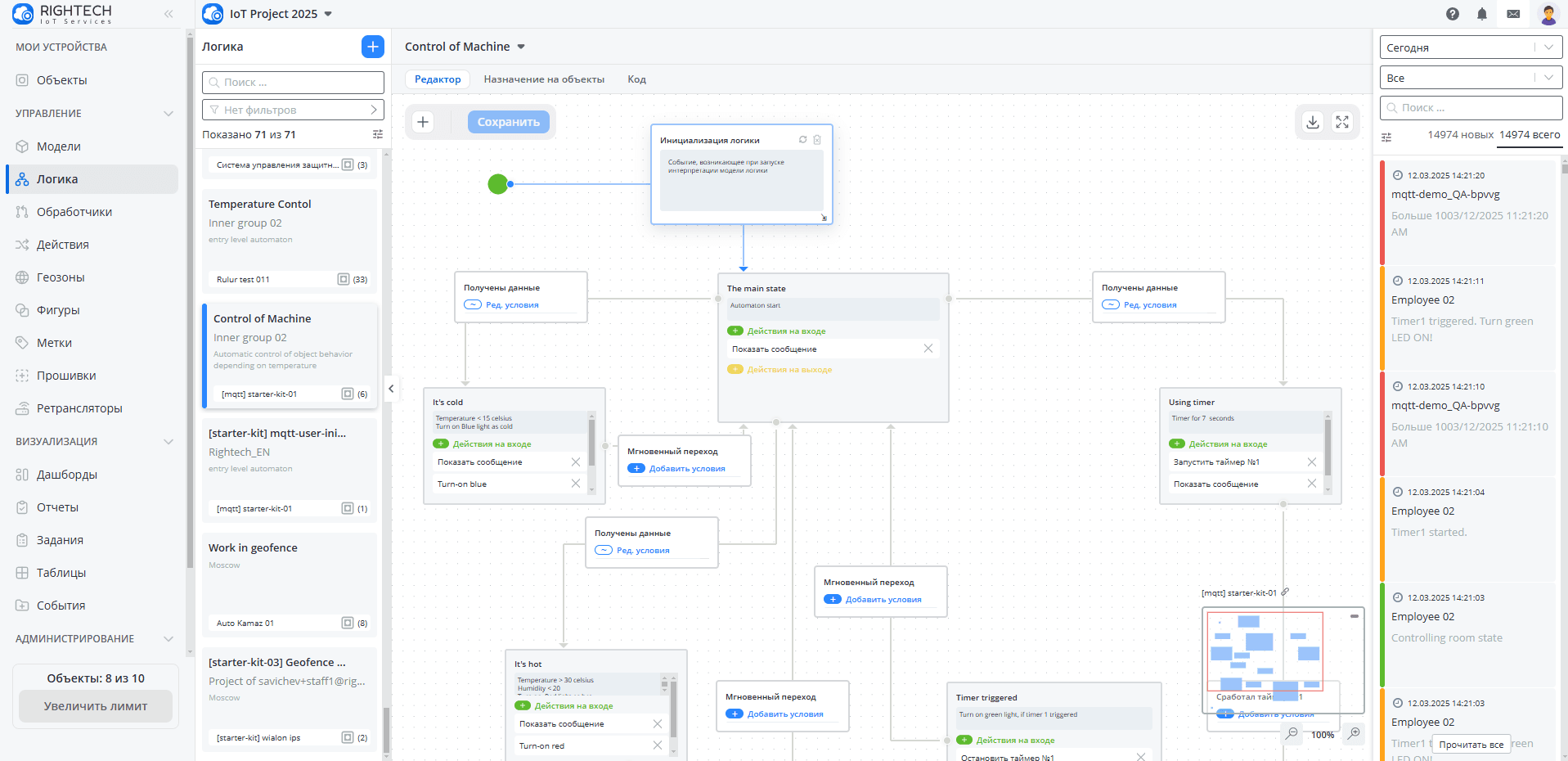Open the Нет фильтров filter expander
The height and width of the screenshot is (761, 1568).
point(293,110)
